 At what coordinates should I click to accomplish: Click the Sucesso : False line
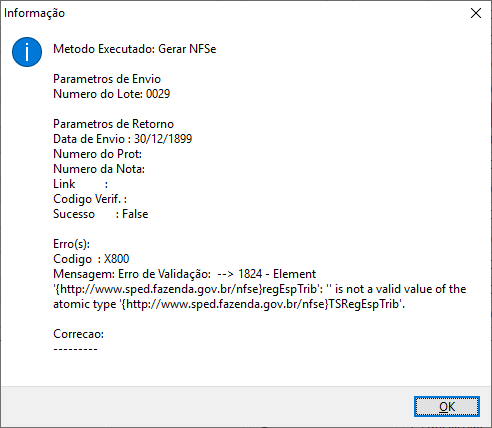coord(101,214)
